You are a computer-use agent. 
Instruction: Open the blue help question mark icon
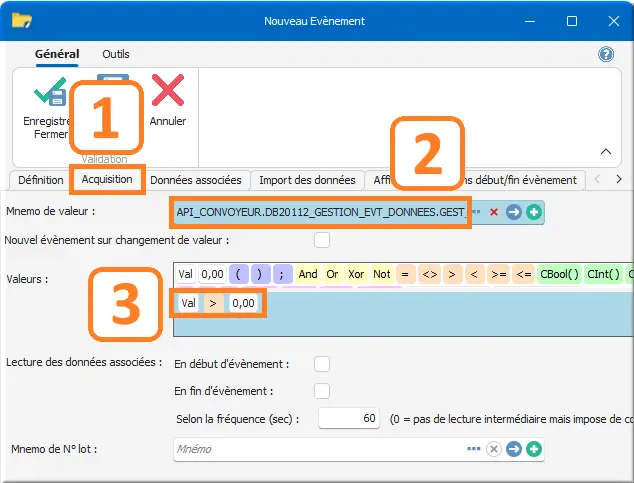coord(606,54)
